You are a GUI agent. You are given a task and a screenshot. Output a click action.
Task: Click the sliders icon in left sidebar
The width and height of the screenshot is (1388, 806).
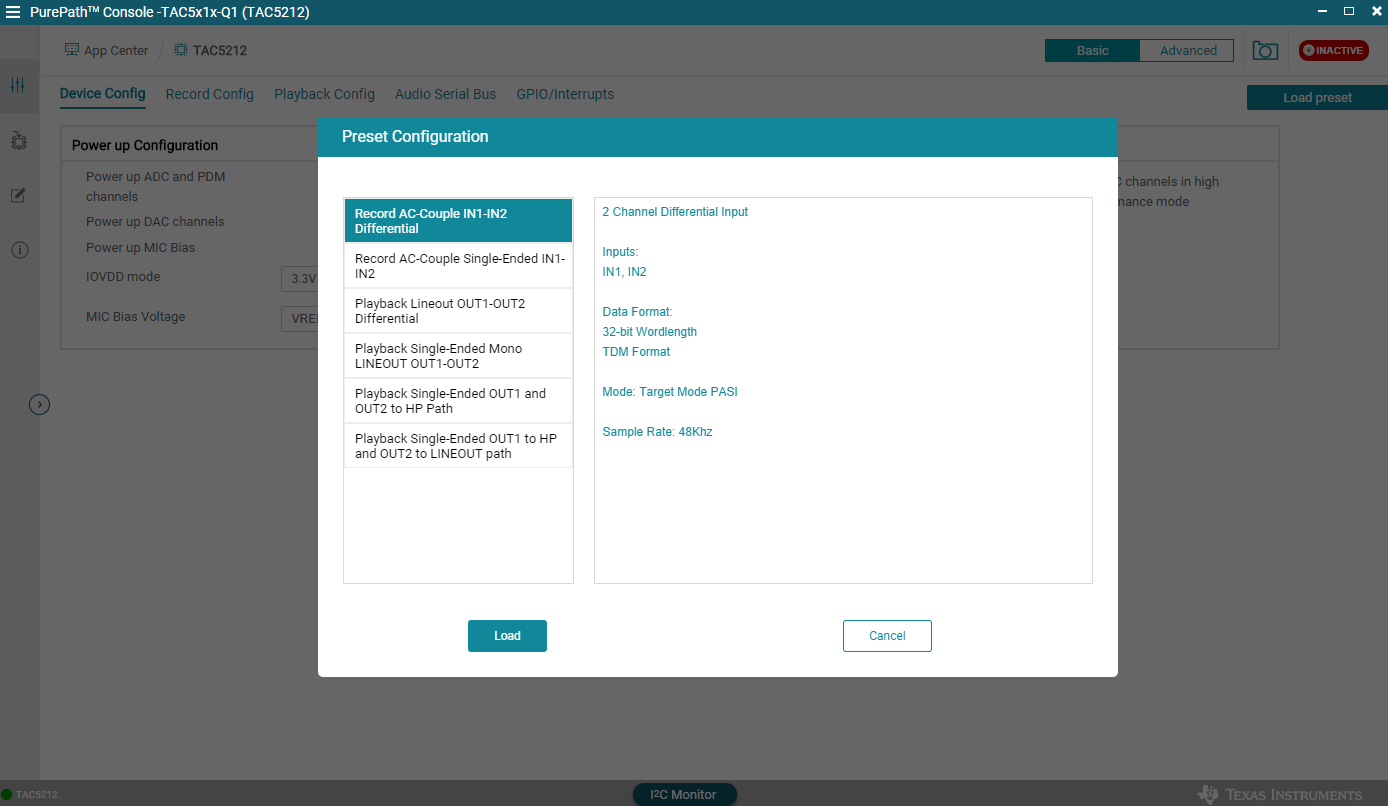click(18, 86)
